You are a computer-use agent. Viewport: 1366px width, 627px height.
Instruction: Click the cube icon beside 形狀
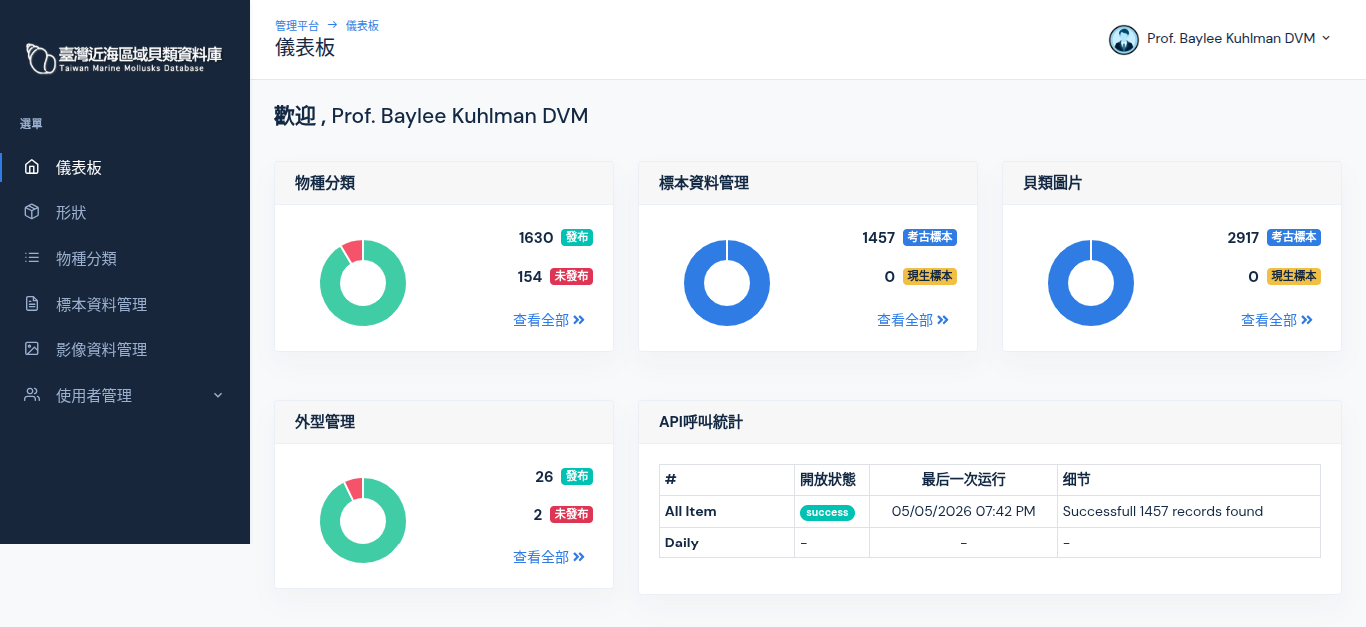click(x=32, y=212)
